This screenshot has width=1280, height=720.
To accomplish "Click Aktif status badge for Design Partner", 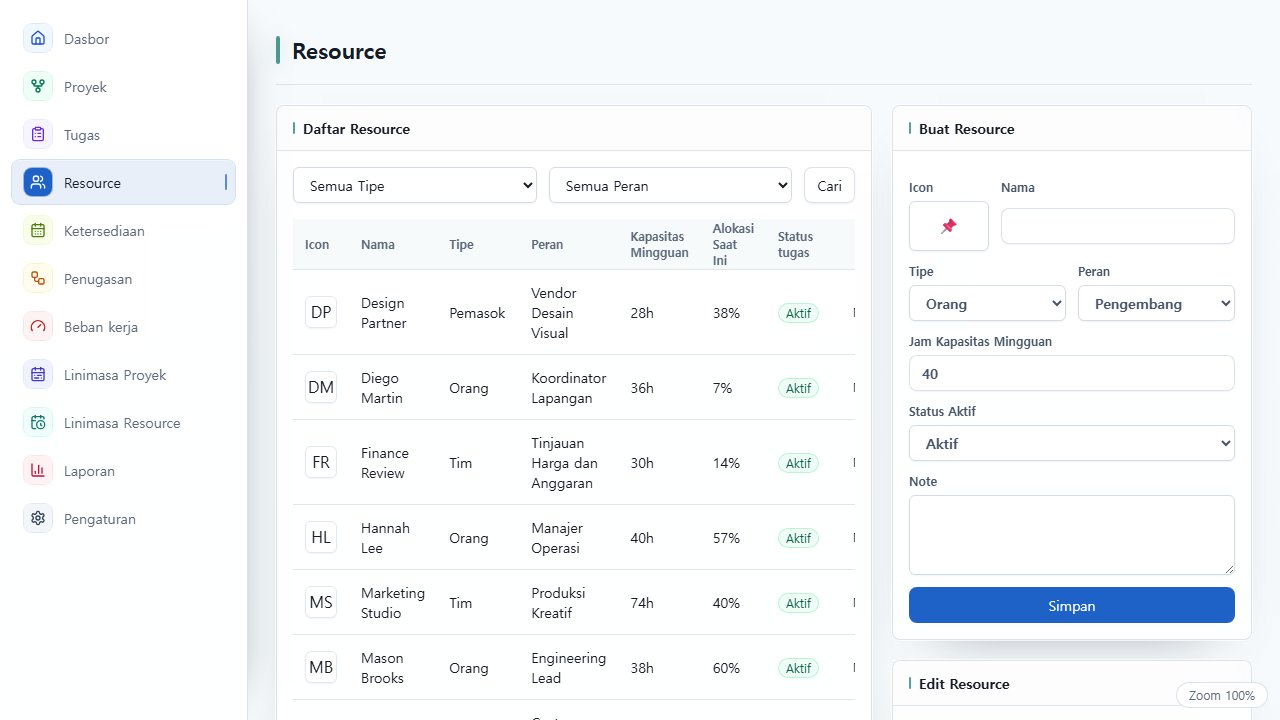I will 798,313.
